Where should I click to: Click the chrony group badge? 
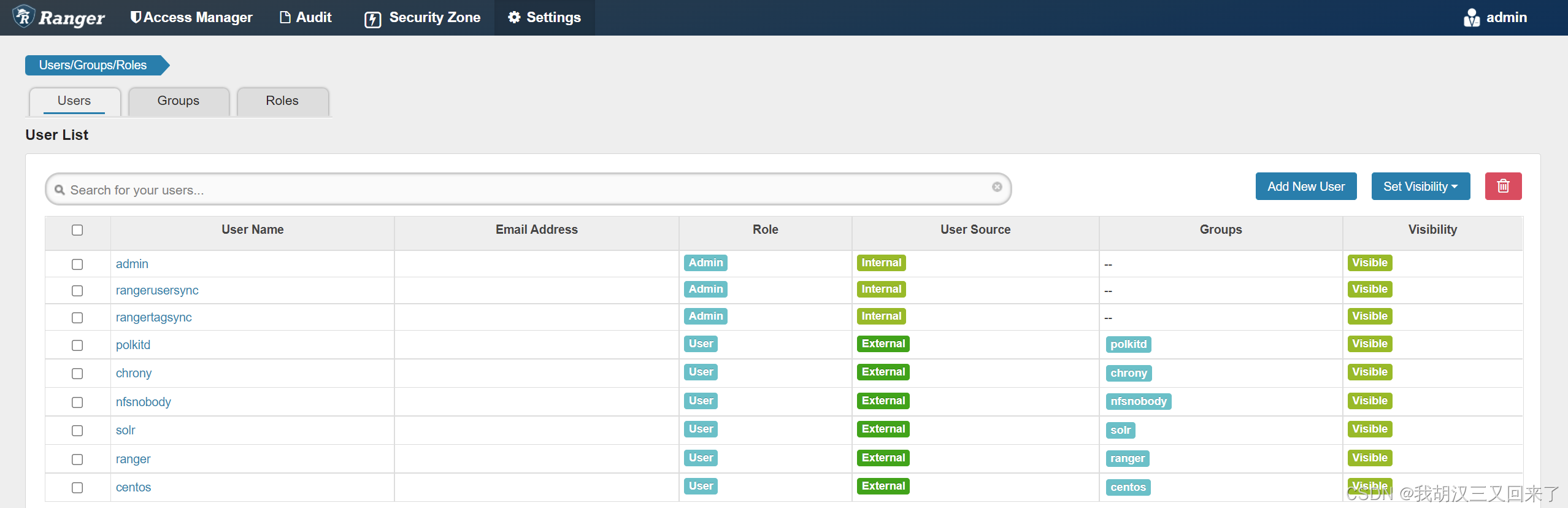tap(1129, 373)
